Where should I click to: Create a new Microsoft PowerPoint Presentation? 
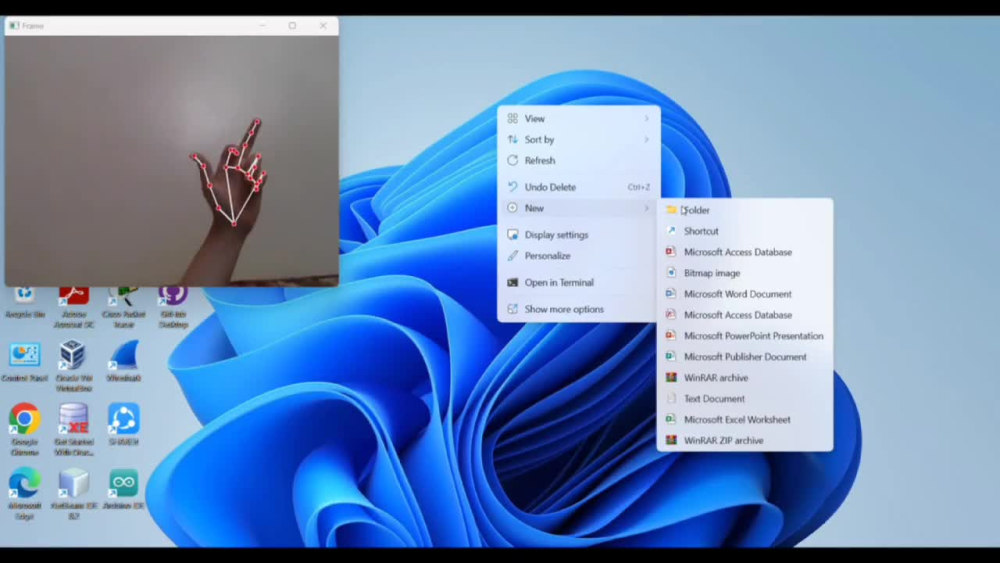coord(744,336)
